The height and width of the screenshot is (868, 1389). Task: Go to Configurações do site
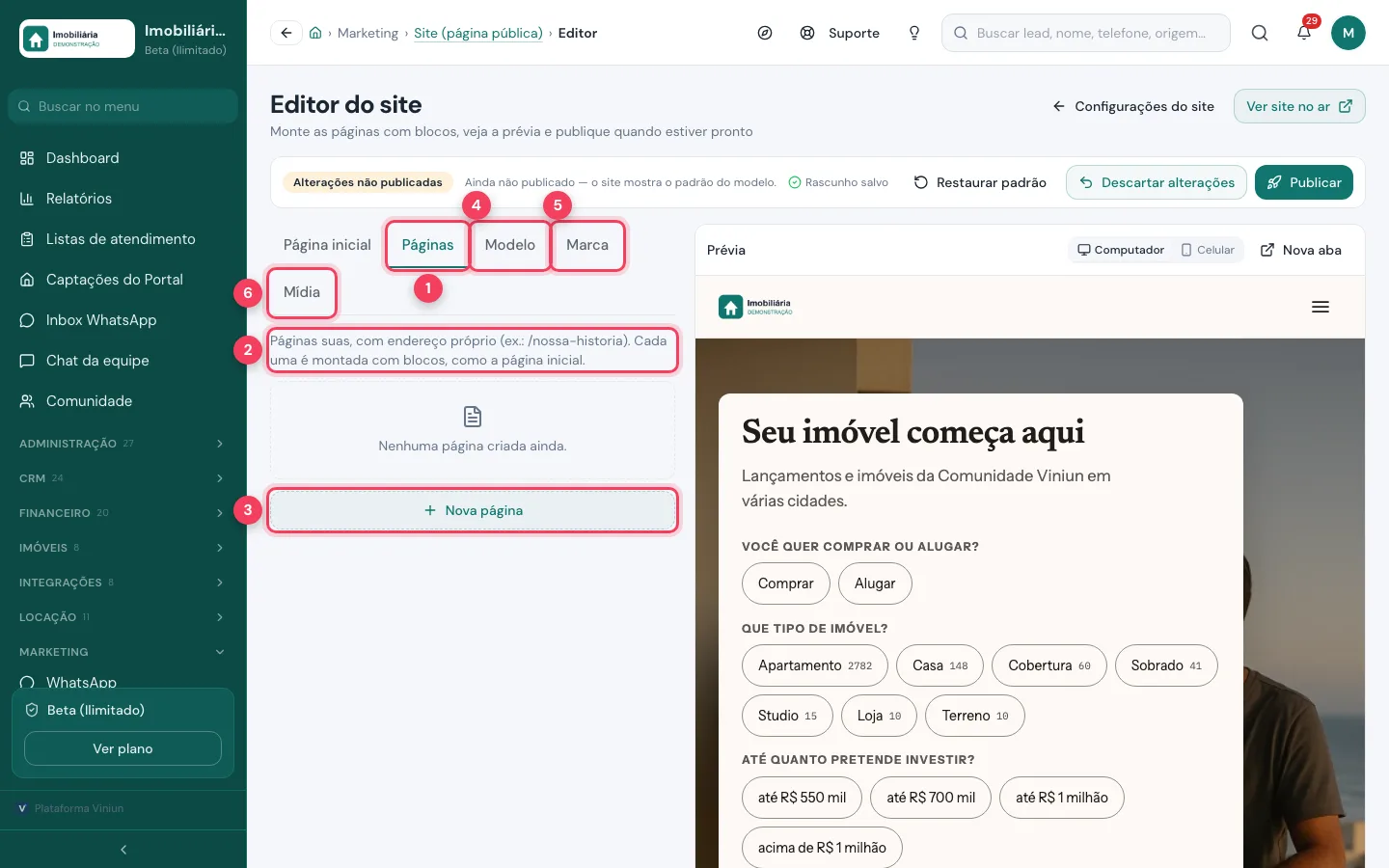(1133, 106)
